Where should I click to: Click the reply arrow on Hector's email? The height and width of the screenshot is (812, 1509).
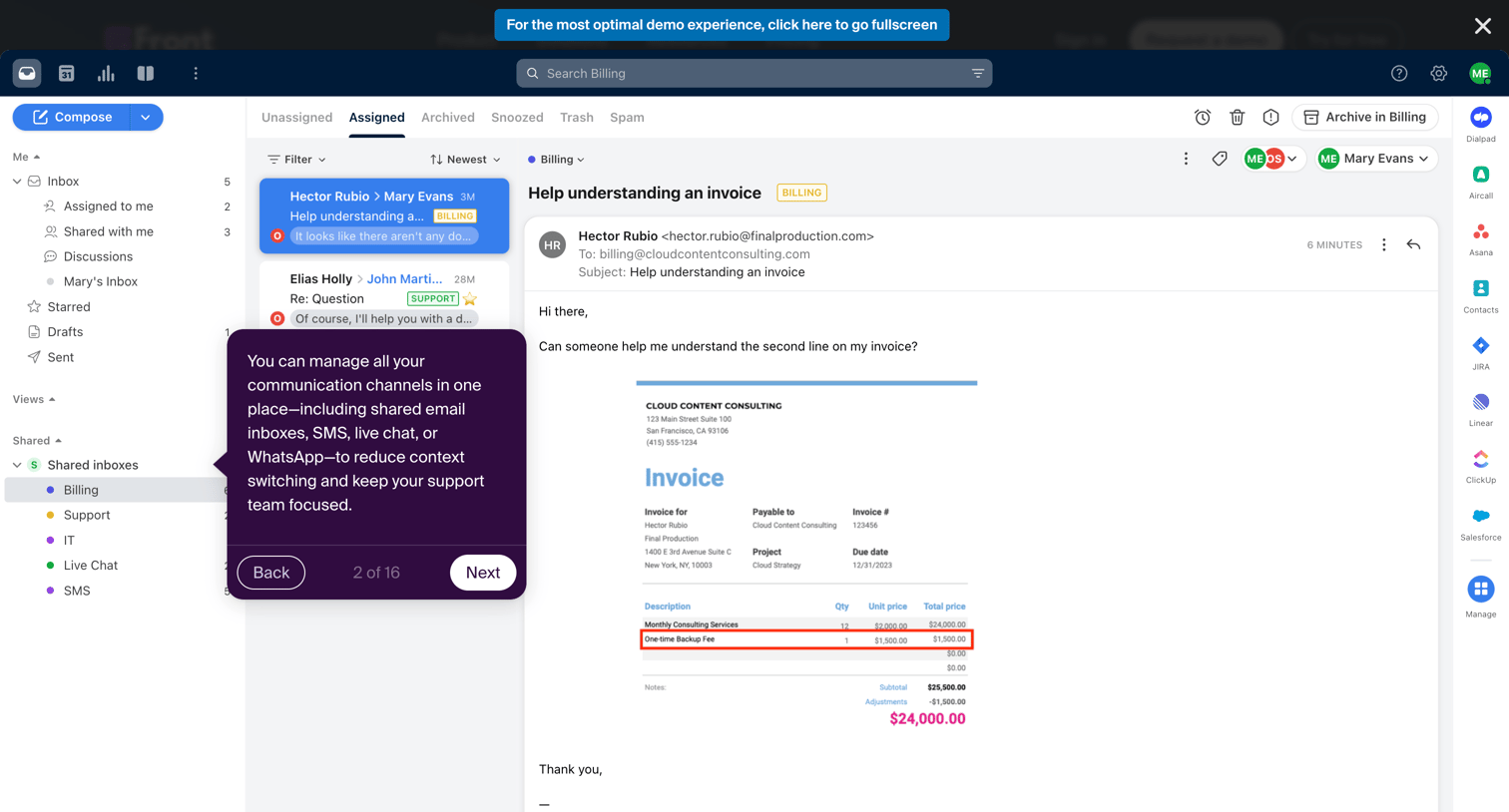point(1413,244)
